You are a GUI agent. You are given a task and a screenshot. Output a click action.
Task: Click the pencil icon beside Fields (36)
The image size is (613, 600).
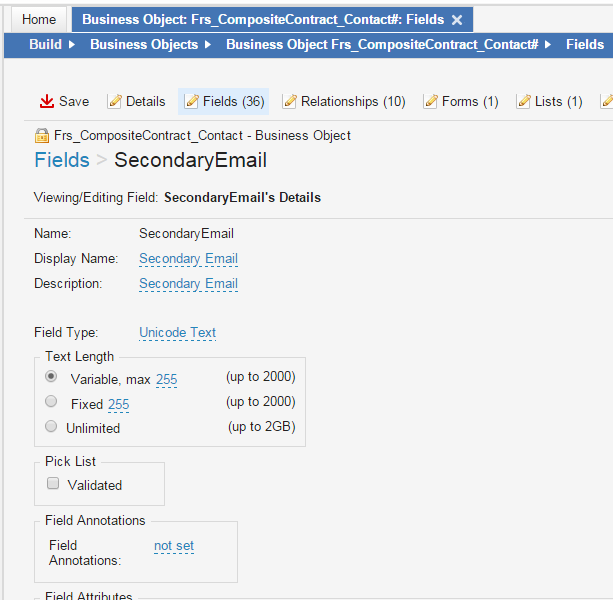192,101
